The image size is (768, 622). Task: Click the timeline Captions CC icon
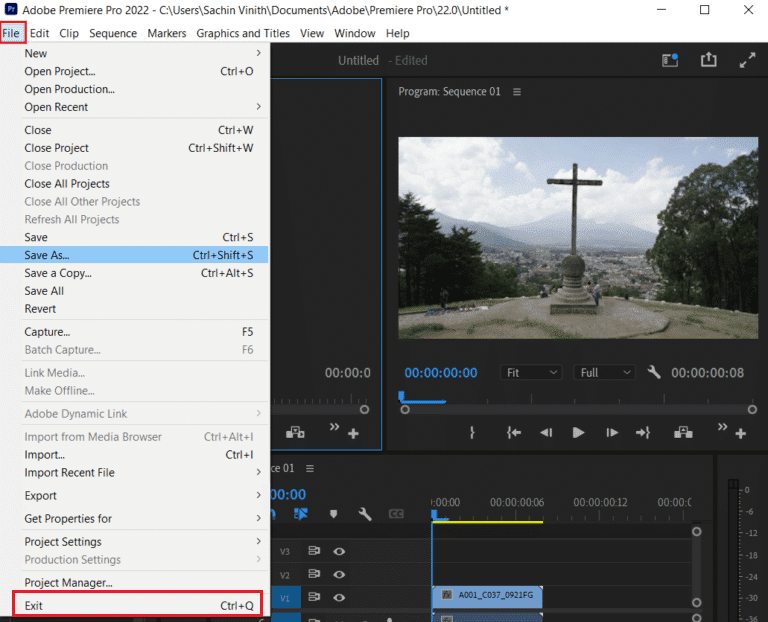396,514
